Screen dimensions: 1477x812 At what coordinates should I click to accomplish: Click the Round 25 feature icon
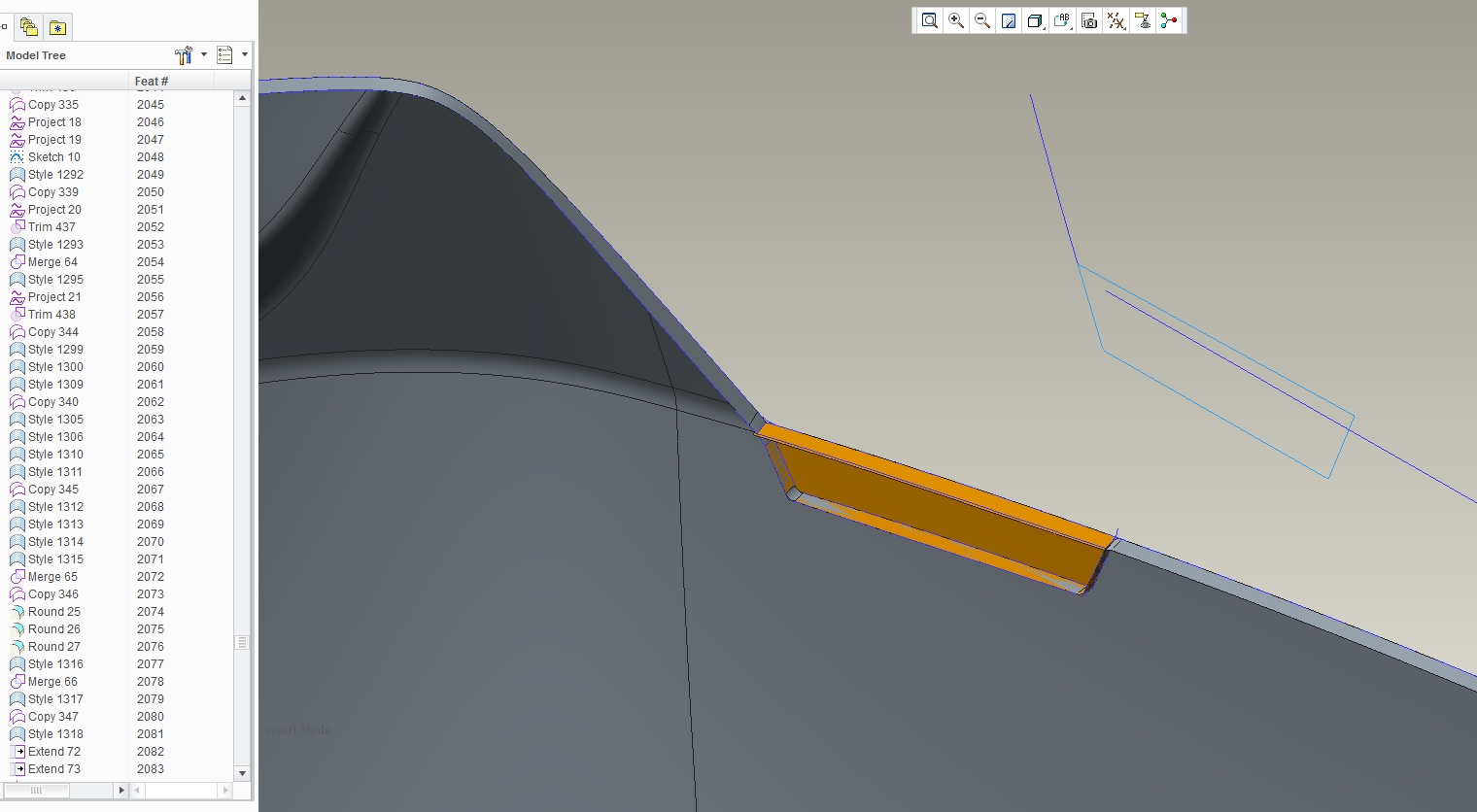17,612
